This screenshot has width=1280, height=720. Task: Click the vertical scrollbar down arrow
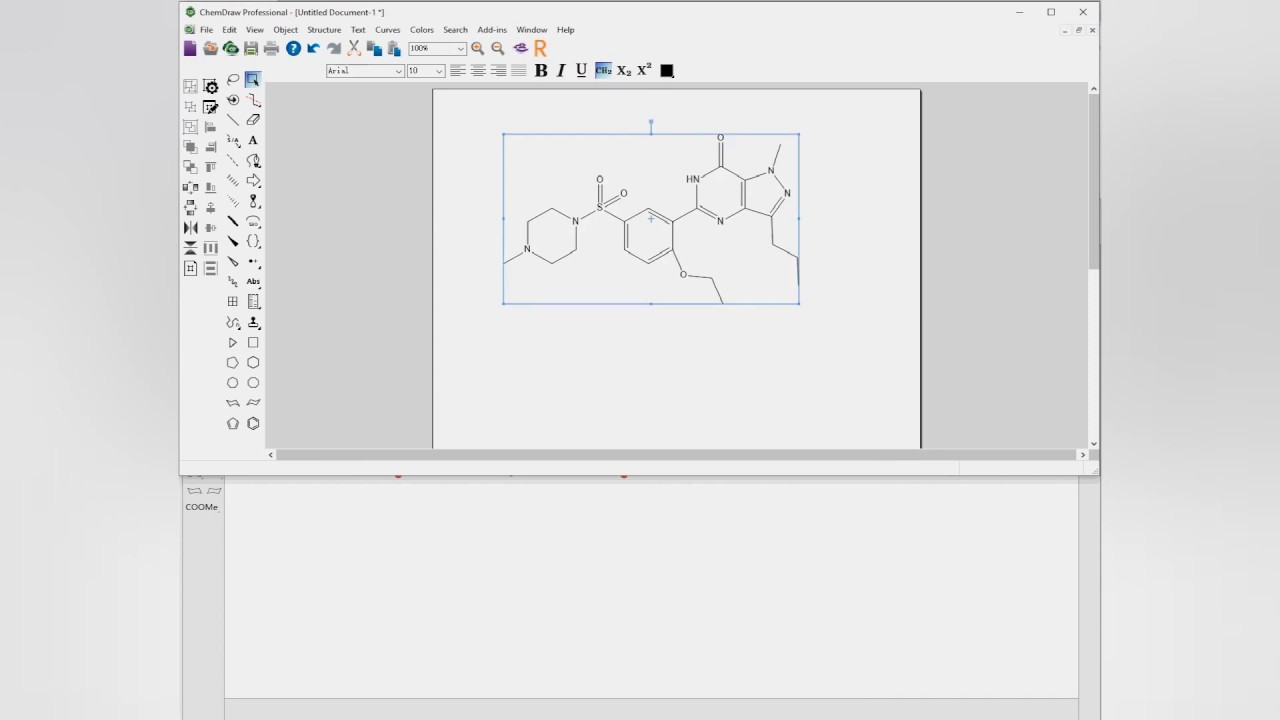[x=1094, y=443]
